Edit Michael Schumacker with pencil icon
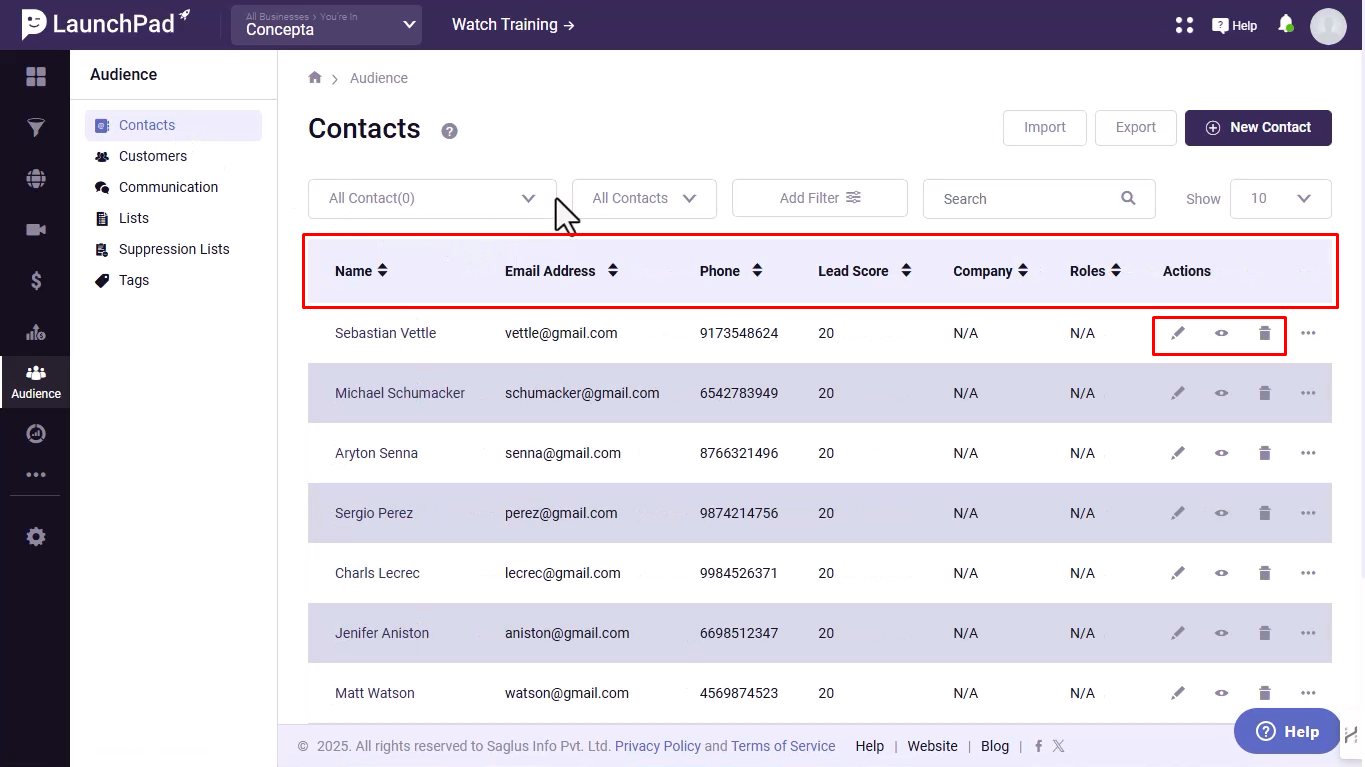The height and width of the screenshot is (767, 1365). (x=1178, y=393)
